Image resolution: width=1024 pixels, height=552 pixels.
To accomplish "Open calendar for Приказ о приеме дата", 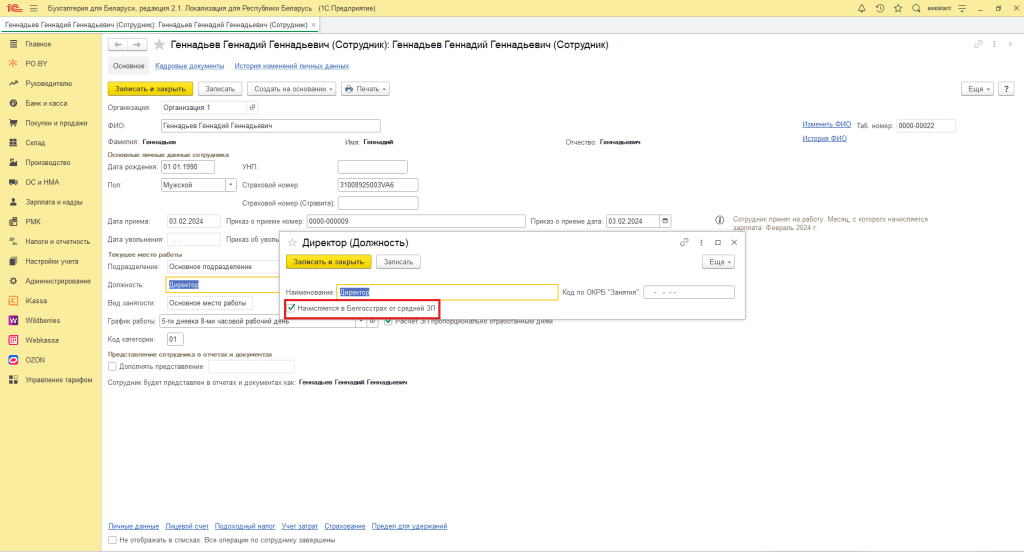I will (665, 221).
